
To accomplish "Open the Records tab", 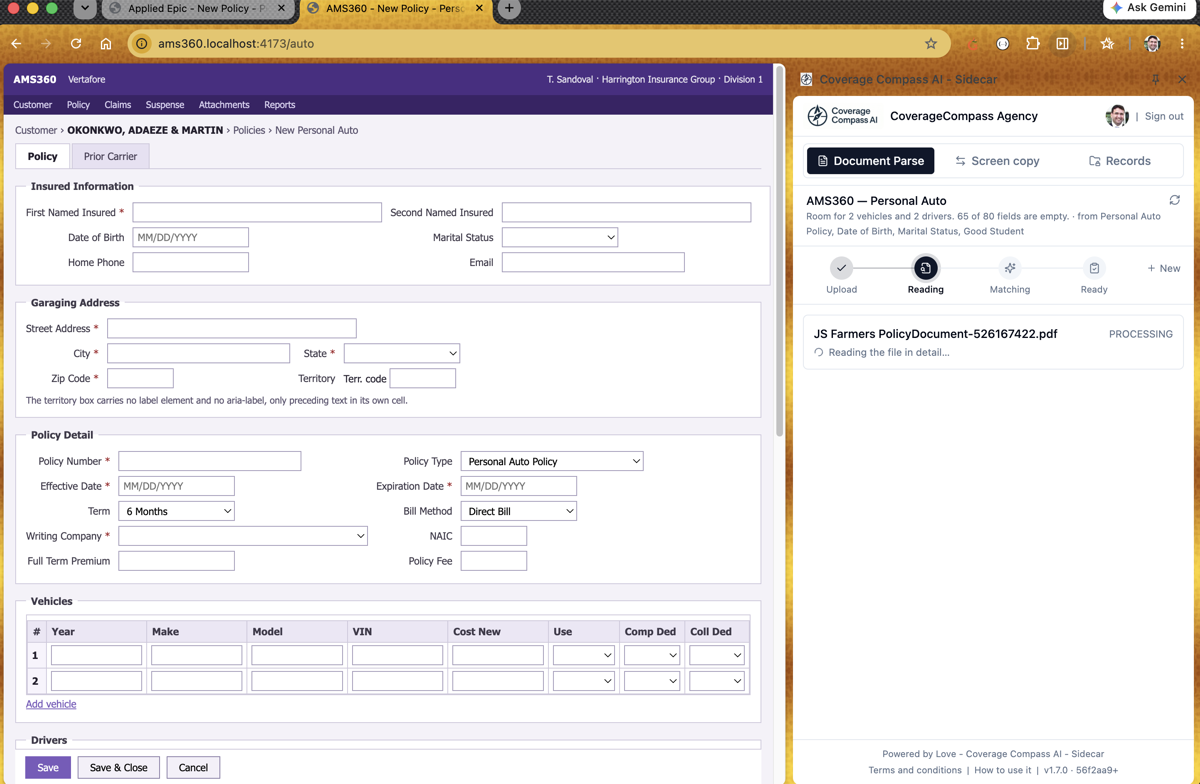I will point(1119,161).
